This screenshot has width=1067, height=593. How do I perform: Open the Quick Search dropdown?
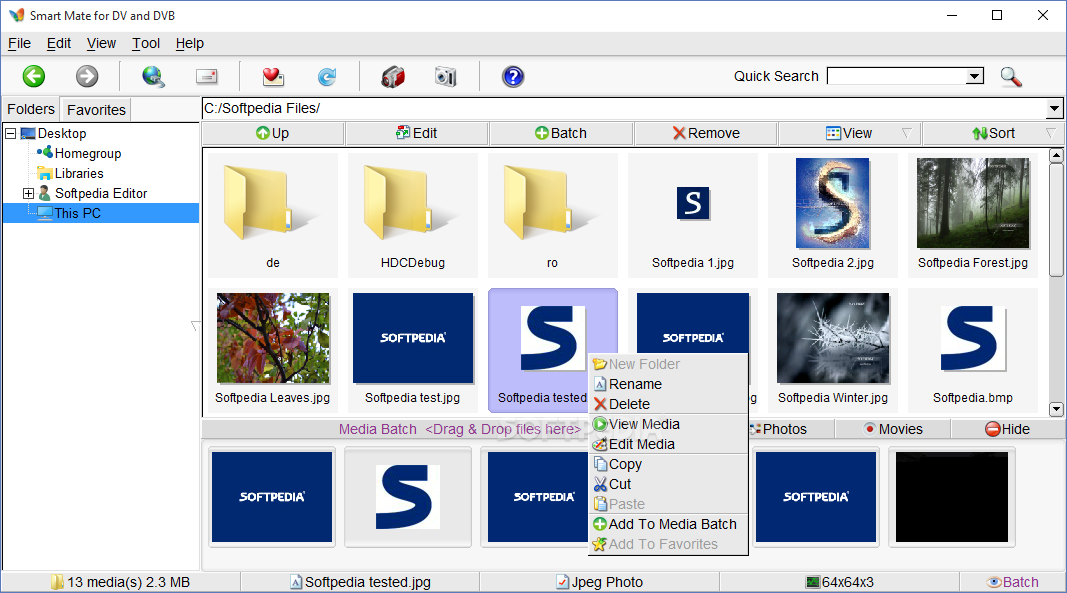click(975, 76)
